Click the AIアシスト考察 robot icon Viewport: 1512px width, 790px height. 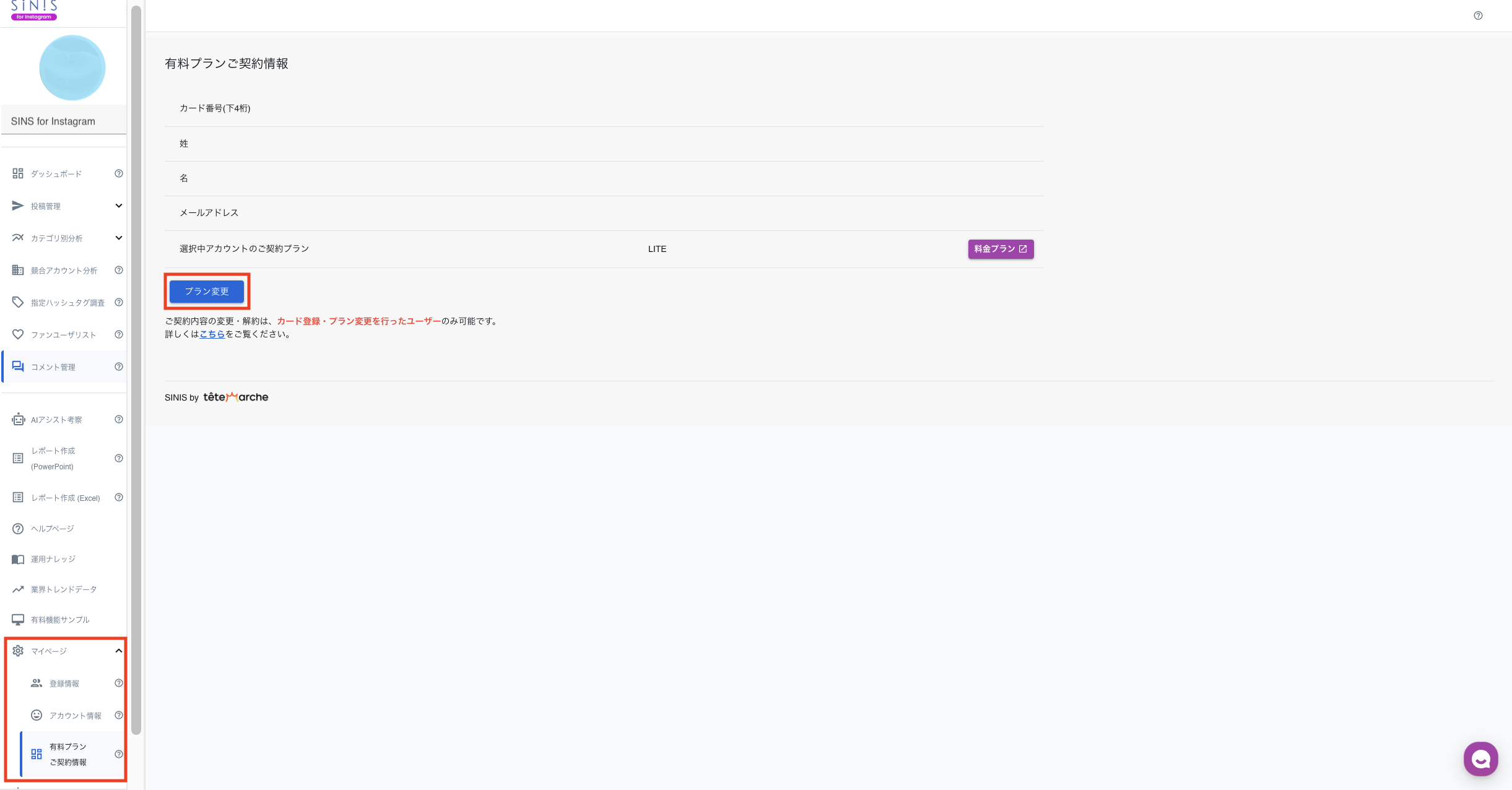pyautogui.click(x=18, y=419)
